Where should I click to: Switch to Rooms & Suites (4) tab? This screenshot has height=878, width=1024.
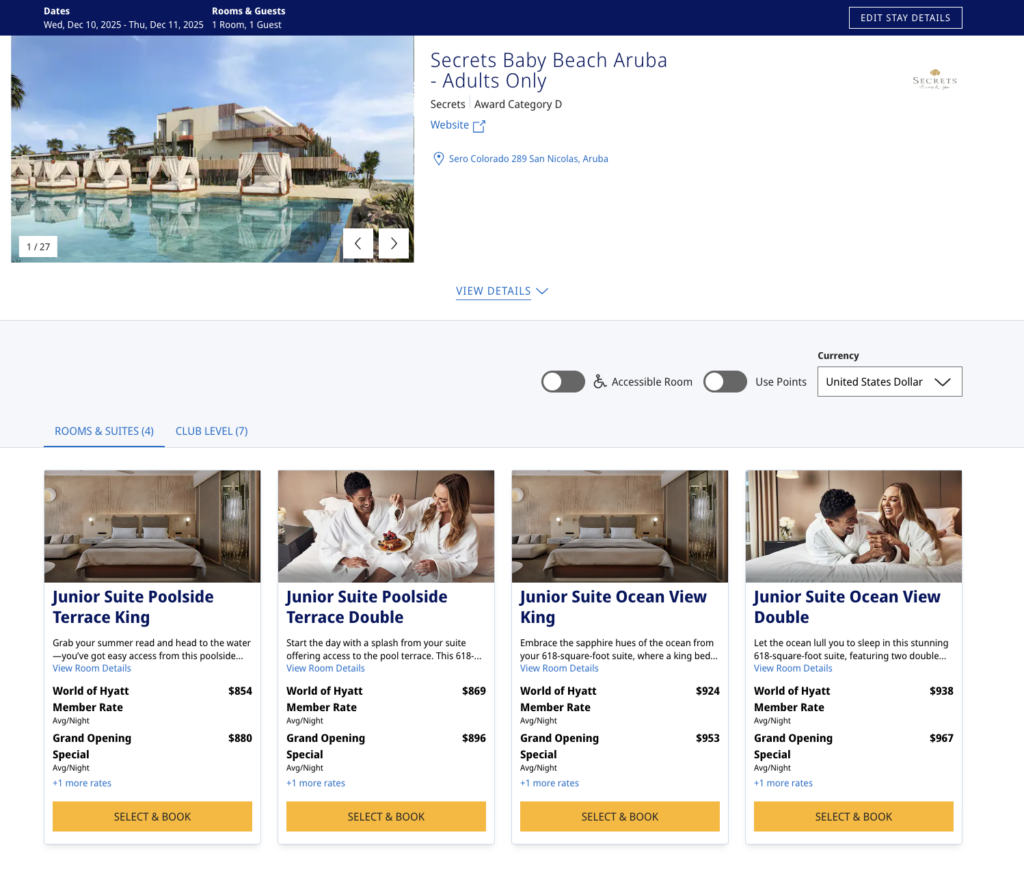click(x=104, y=431)
